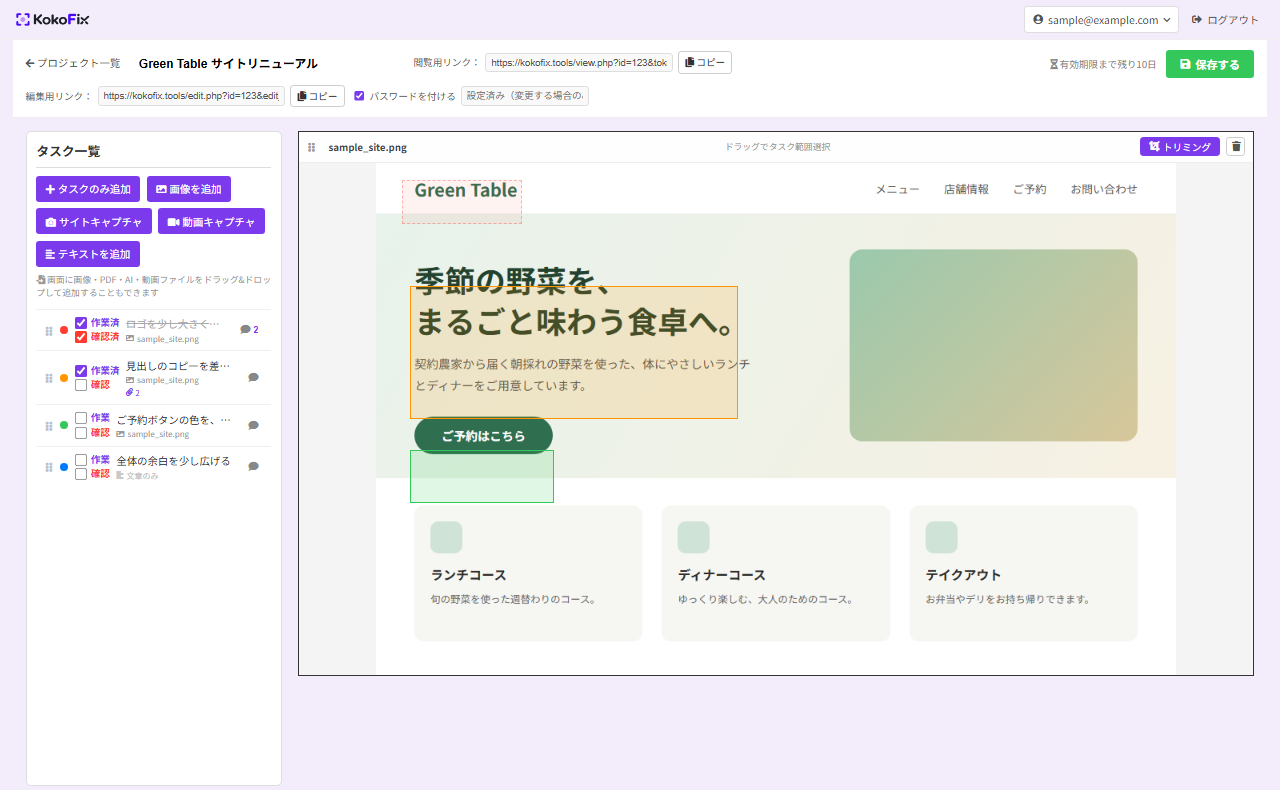Click the 編集用リンク URL field
The image size is (1280, 790).
(x=191, y=96)
